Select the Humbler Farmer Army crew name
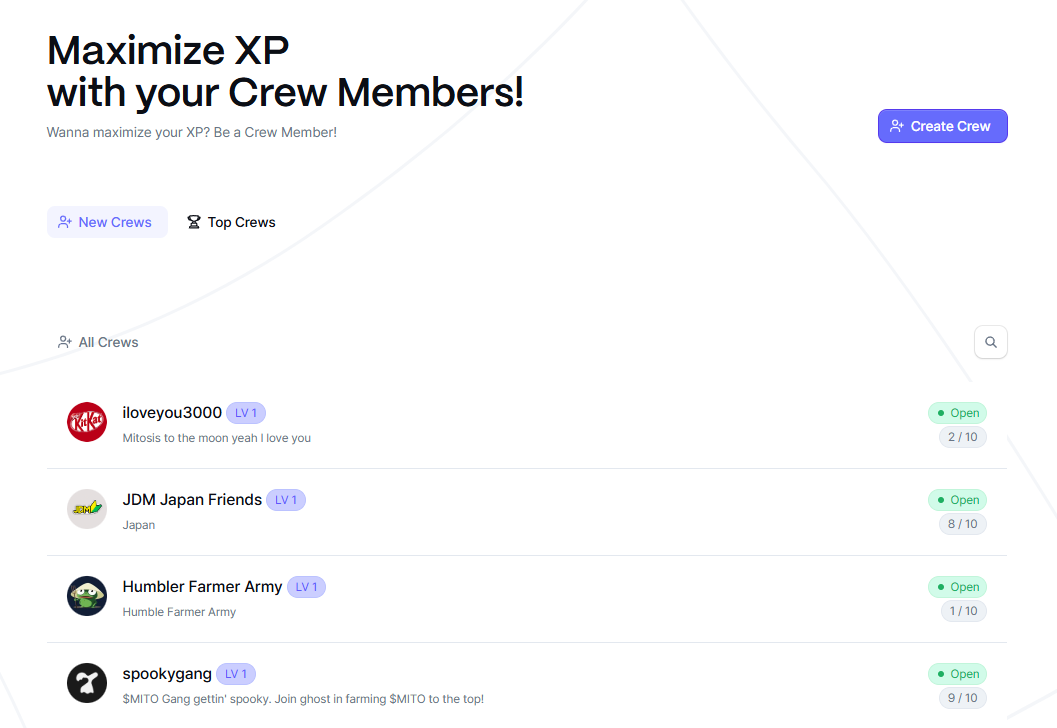 tap(202, 587)
